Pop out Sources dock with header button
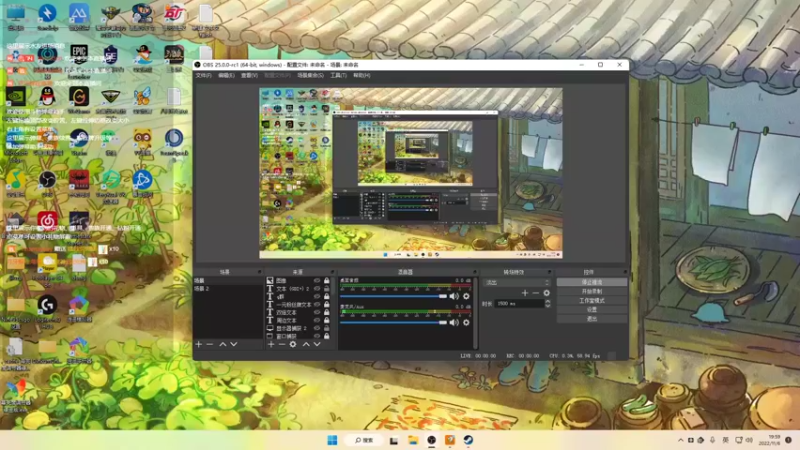Viewport: 800px width, 450px height. [x=333, y=272]
